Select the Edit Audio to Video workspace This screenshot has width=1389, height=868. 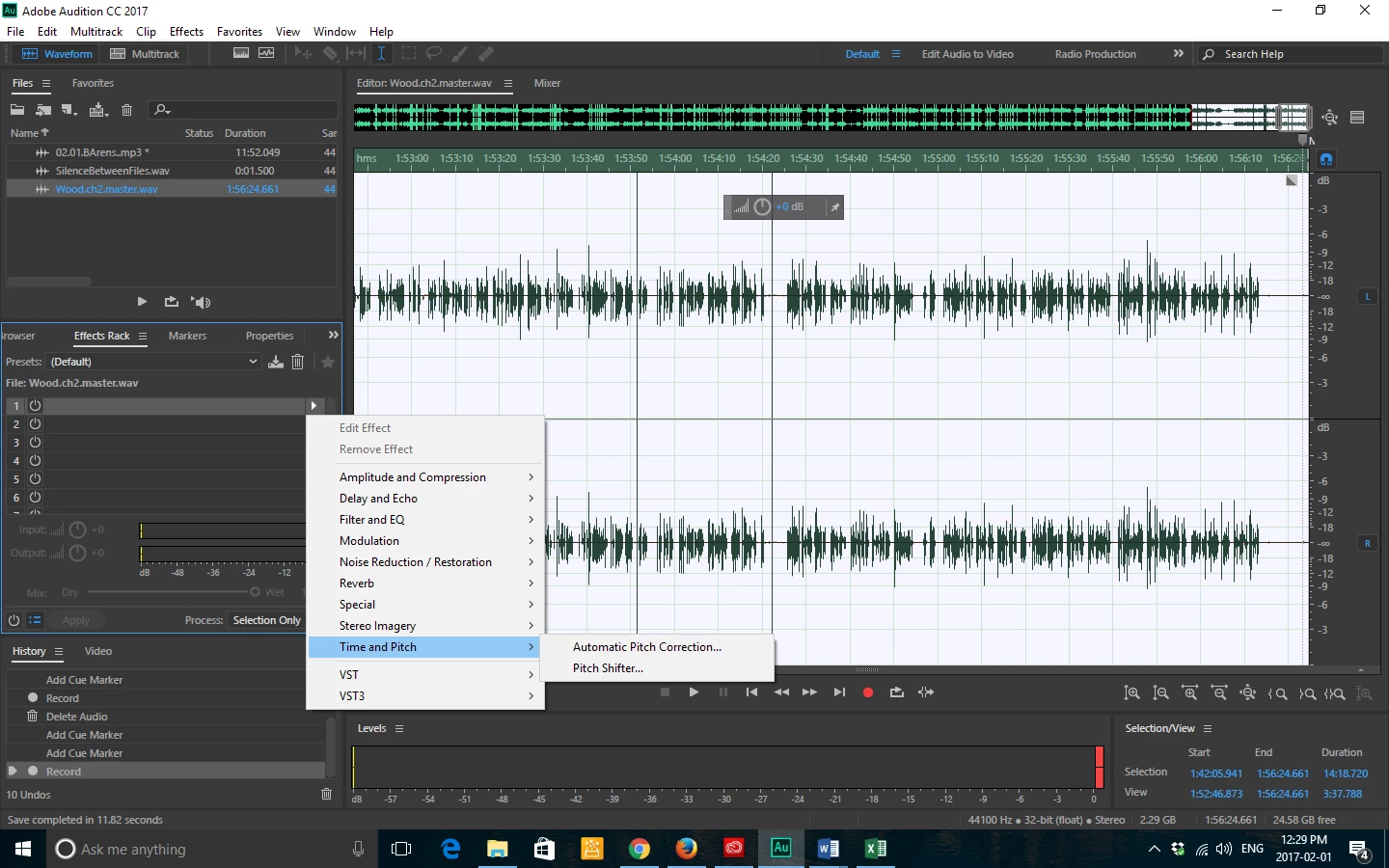coord(967,54)
